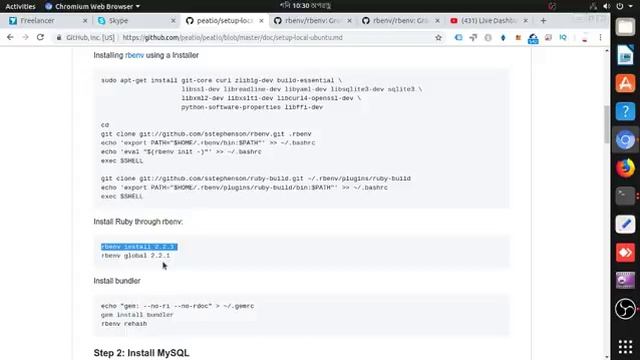Screen dimensions: 640x360
Task: Open Activities overview
Action: click(20, 7)
